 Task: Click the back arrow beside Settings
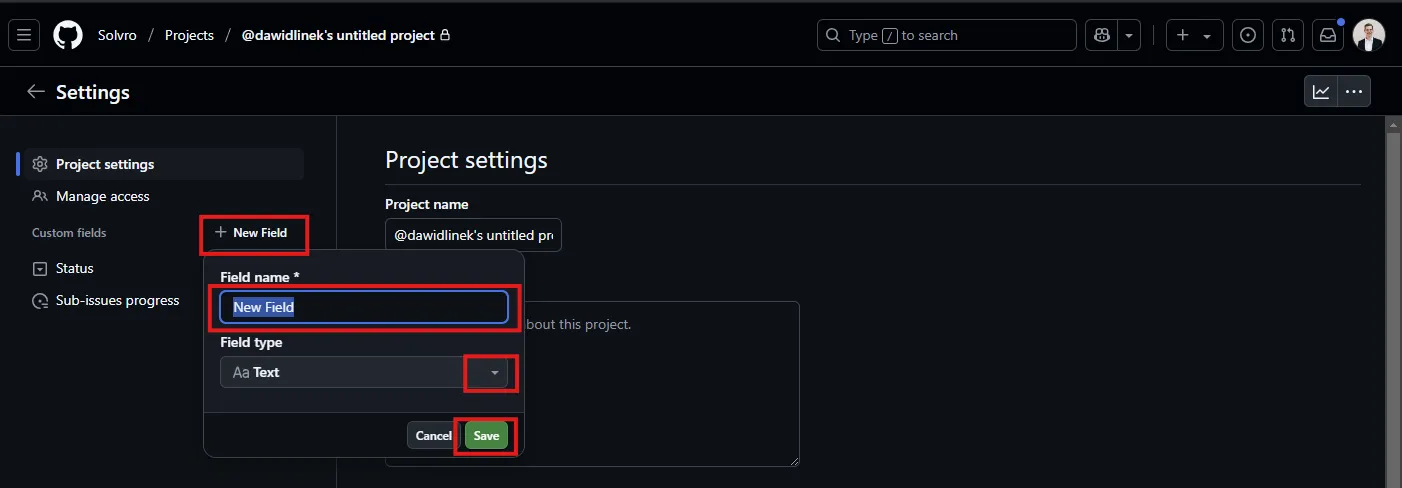pyautogui.click(x=36, y=92)
